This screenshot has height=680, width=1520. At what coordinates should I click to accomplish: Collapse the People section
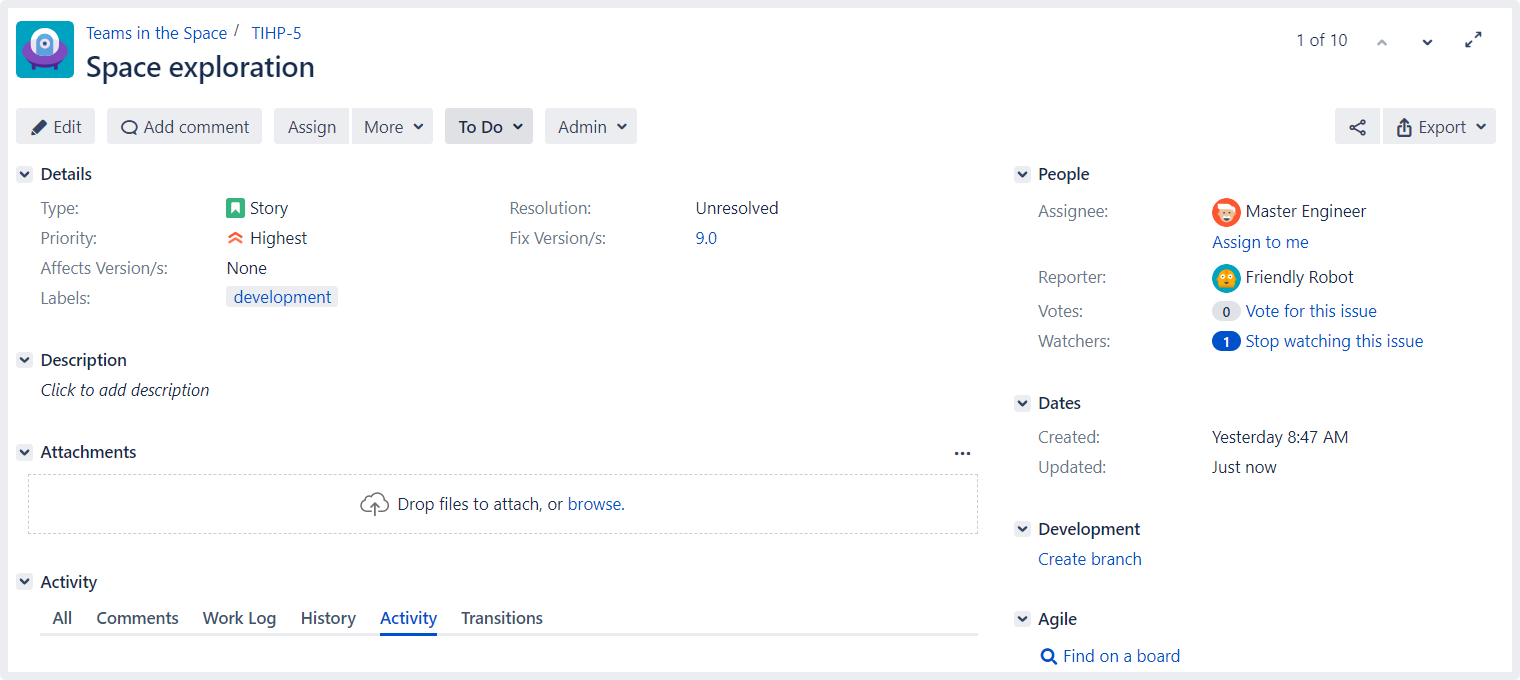[x=1022, y=174]
